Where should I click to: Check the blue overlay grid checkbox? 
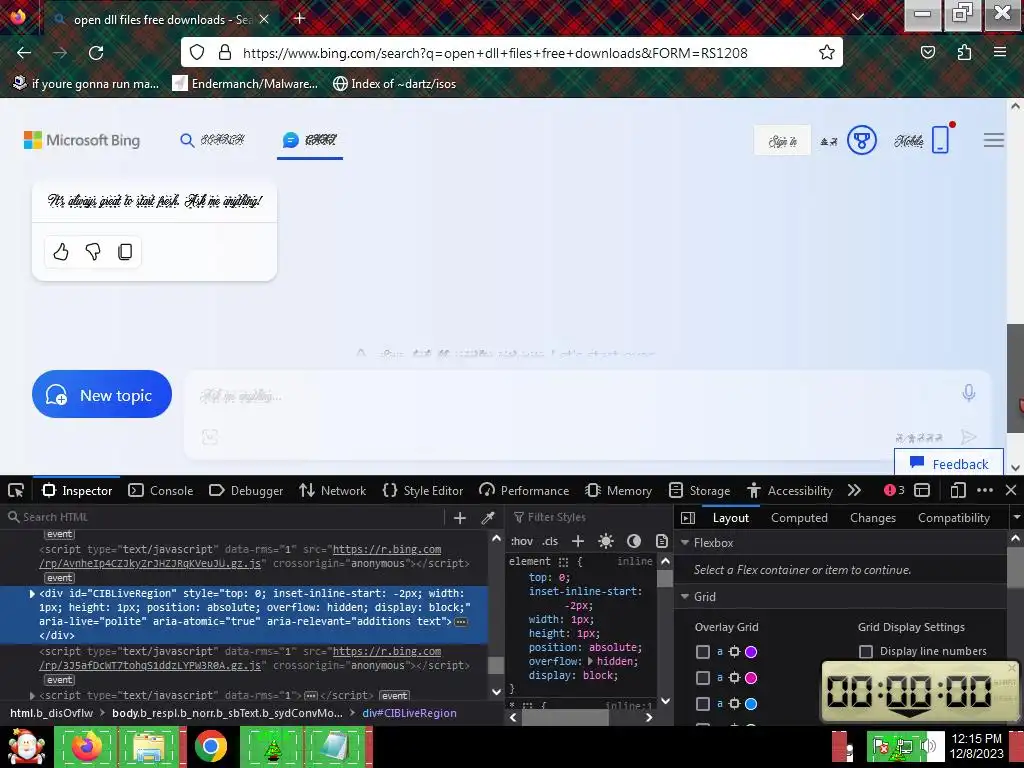pos(703,704)
